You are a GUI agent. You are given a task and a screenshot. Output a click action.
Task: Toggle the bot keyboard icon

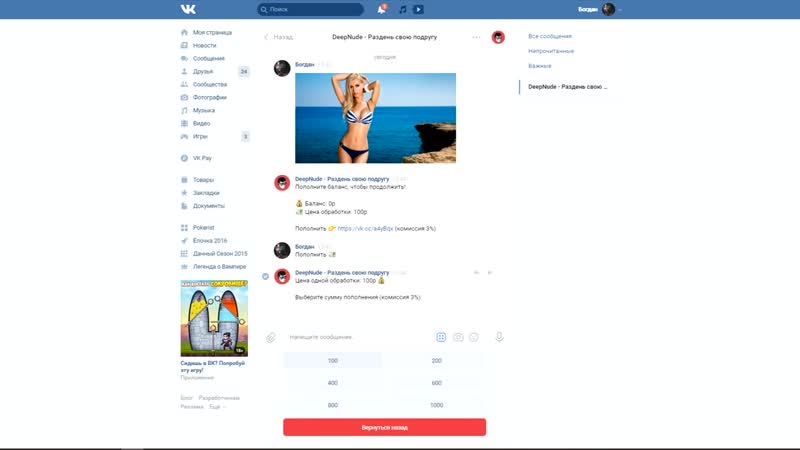pyautogui.click(x=441, y=337)
